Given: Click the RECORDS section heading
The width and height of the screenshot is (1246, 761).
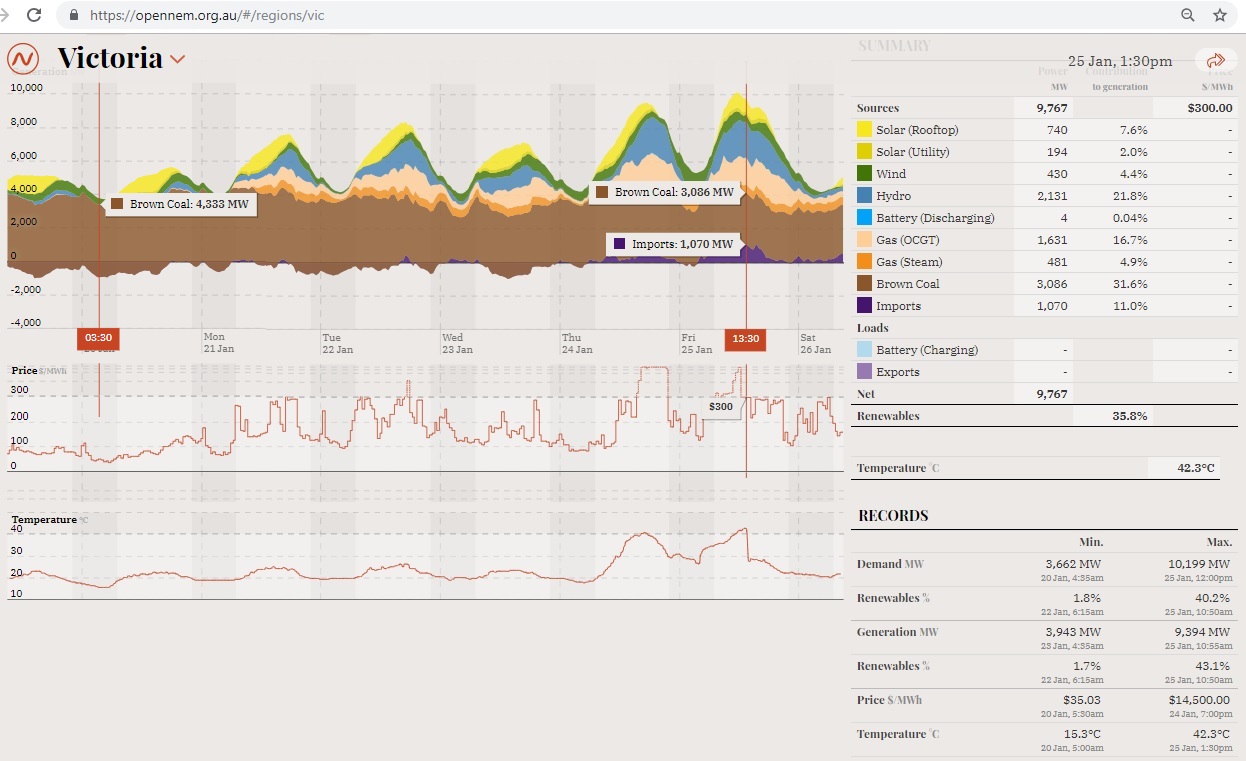Looking at the screenshot, I should [x=893, y=516].
